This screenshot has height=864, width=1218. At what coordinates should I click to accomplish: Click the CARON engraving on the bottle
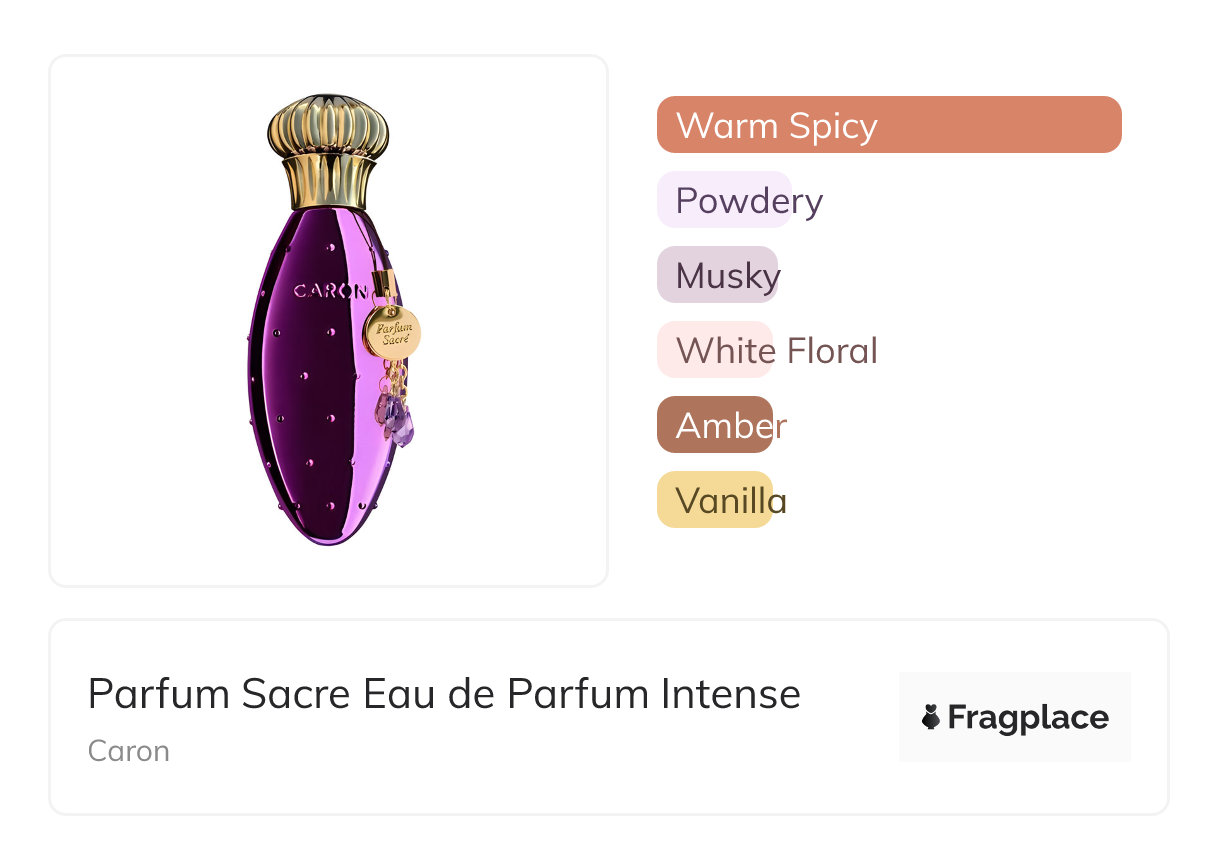tap(330, 291)
